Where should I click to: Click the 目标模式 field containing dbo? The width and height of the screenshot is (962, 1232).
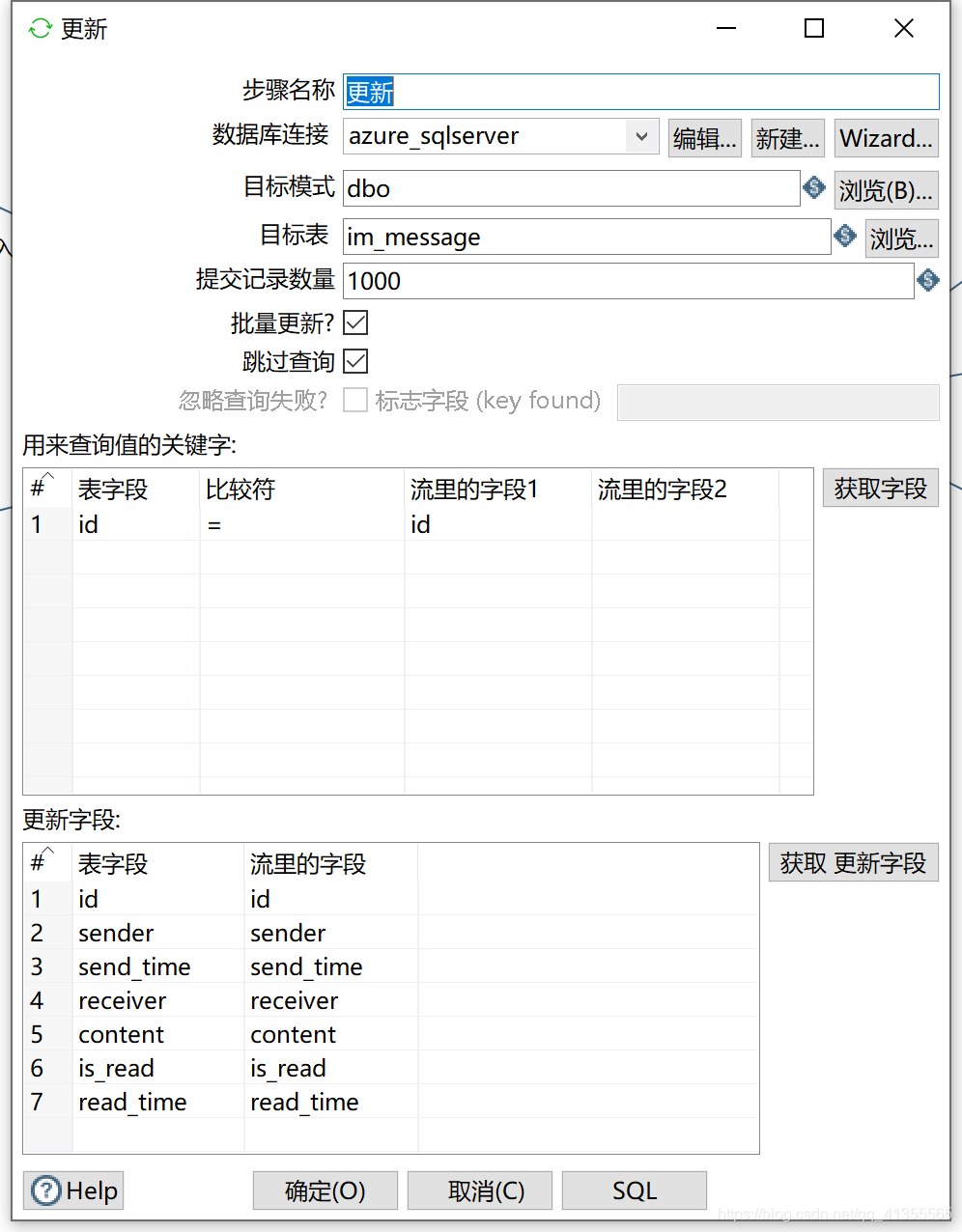(572, 188)
